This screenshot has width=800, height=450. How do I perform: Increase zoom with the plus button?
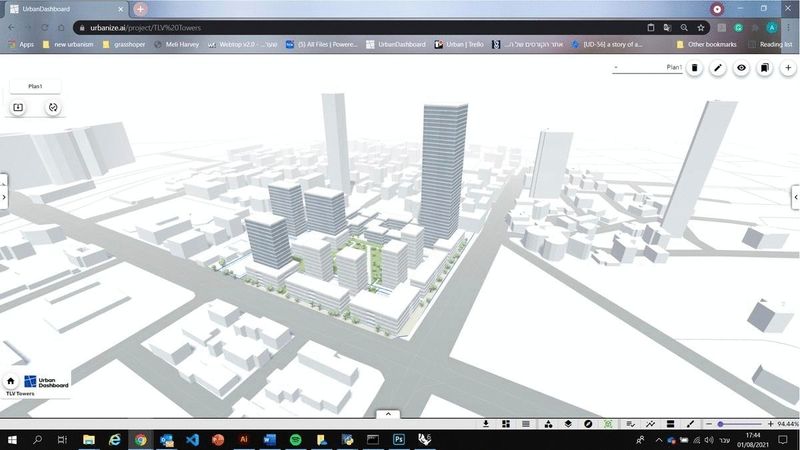pyautogui.click(x=770, y=424)
